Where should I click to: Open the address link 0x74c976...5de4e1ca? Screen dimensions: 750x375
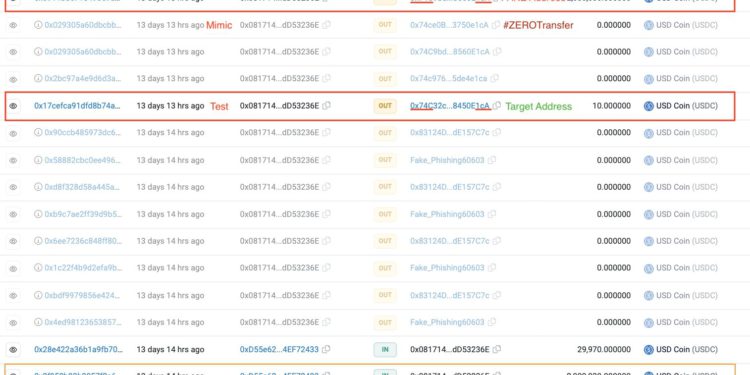tap(449, 78)
